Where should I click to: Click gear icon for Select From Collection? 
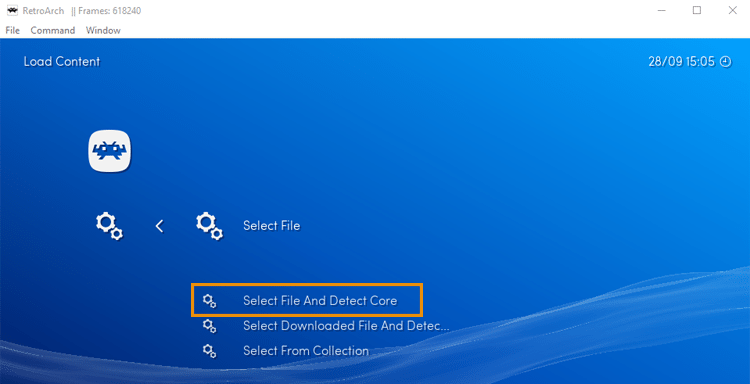click(x=210, y=351)
